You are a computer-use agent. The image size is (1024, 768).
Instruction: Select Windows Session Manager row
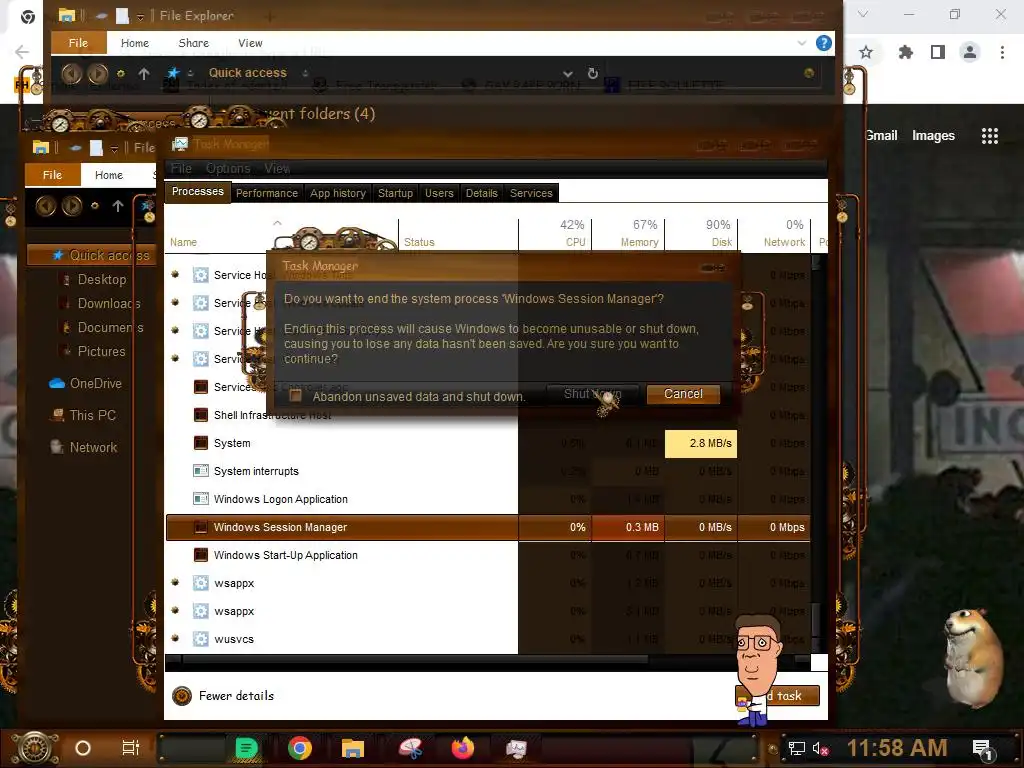488,527
